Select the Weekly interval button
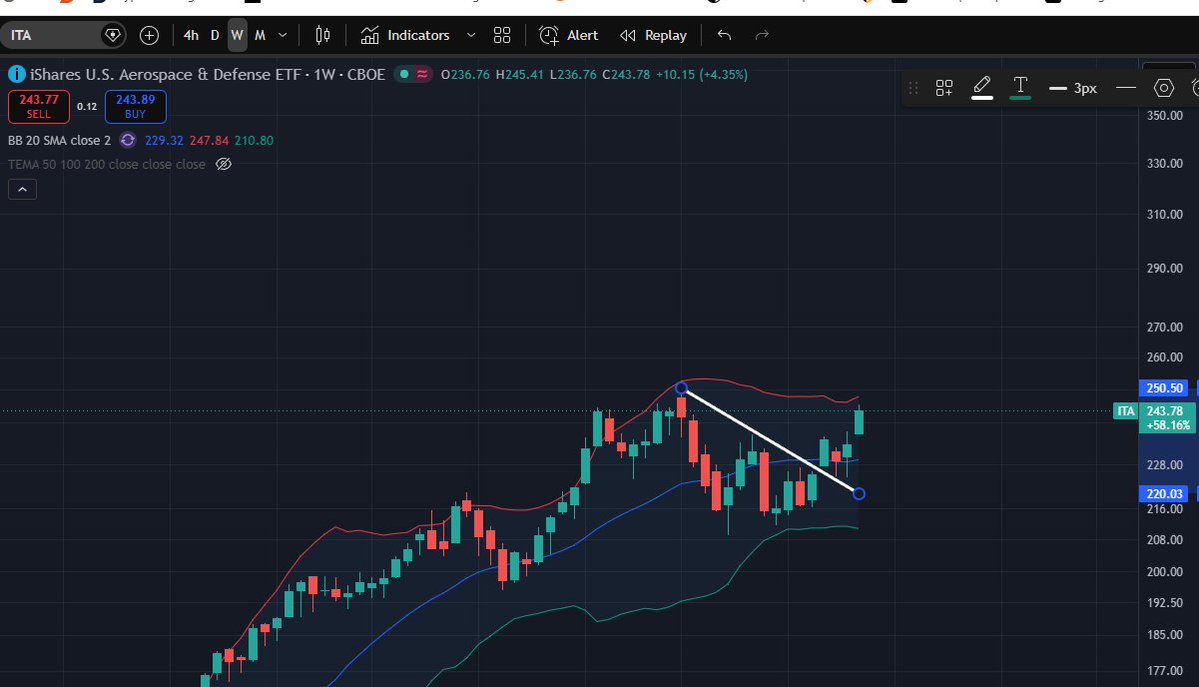The image size is (1199, 687). coord(237,35)
